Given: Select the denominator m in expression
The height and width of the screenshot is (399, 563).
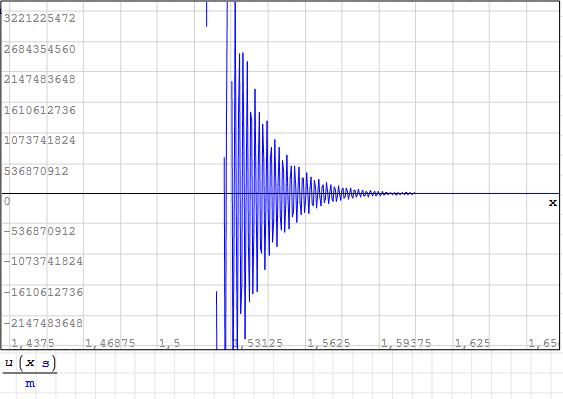Looking at the screenshot, I should 30,384.
